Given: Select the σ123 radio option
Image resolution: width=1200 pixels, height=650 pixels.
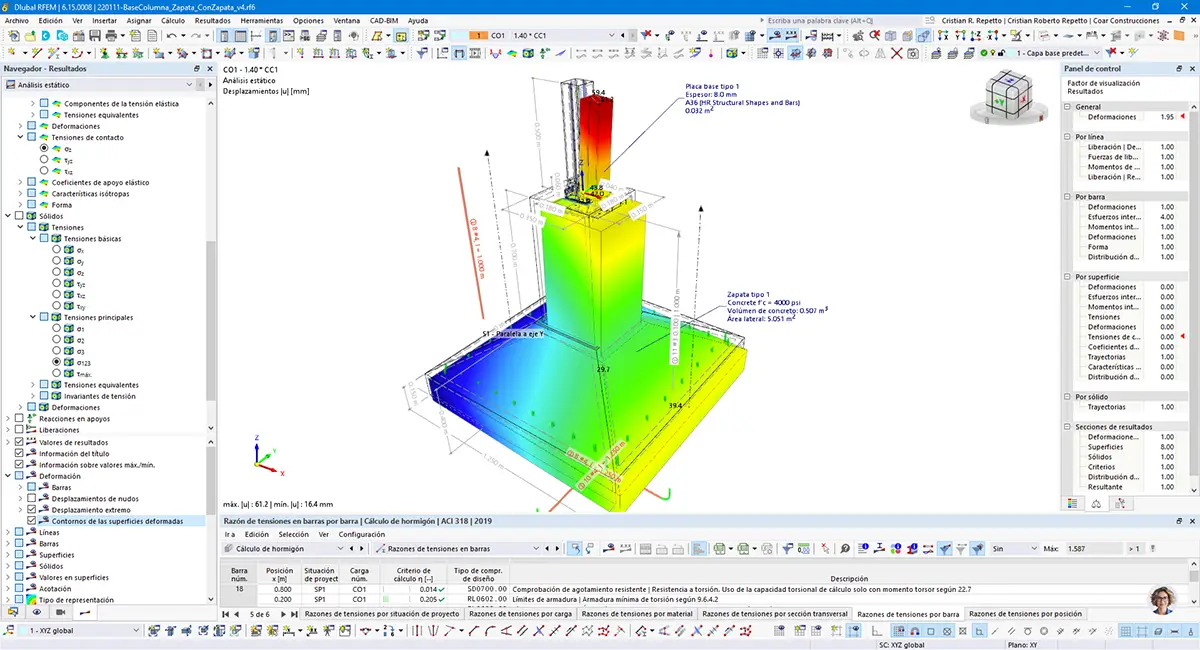Looking at the screenshot, I should point(55,362).
